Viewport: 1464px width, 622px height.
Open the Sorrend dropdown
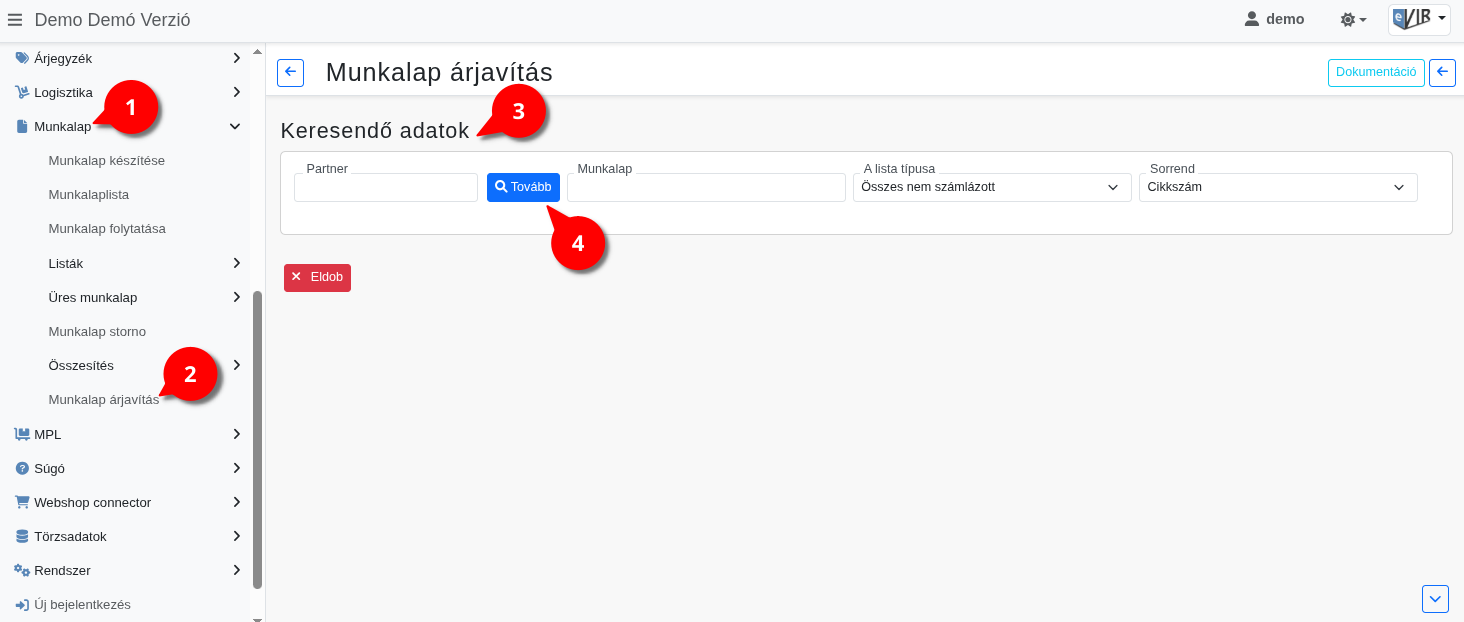coord(1277,187)
